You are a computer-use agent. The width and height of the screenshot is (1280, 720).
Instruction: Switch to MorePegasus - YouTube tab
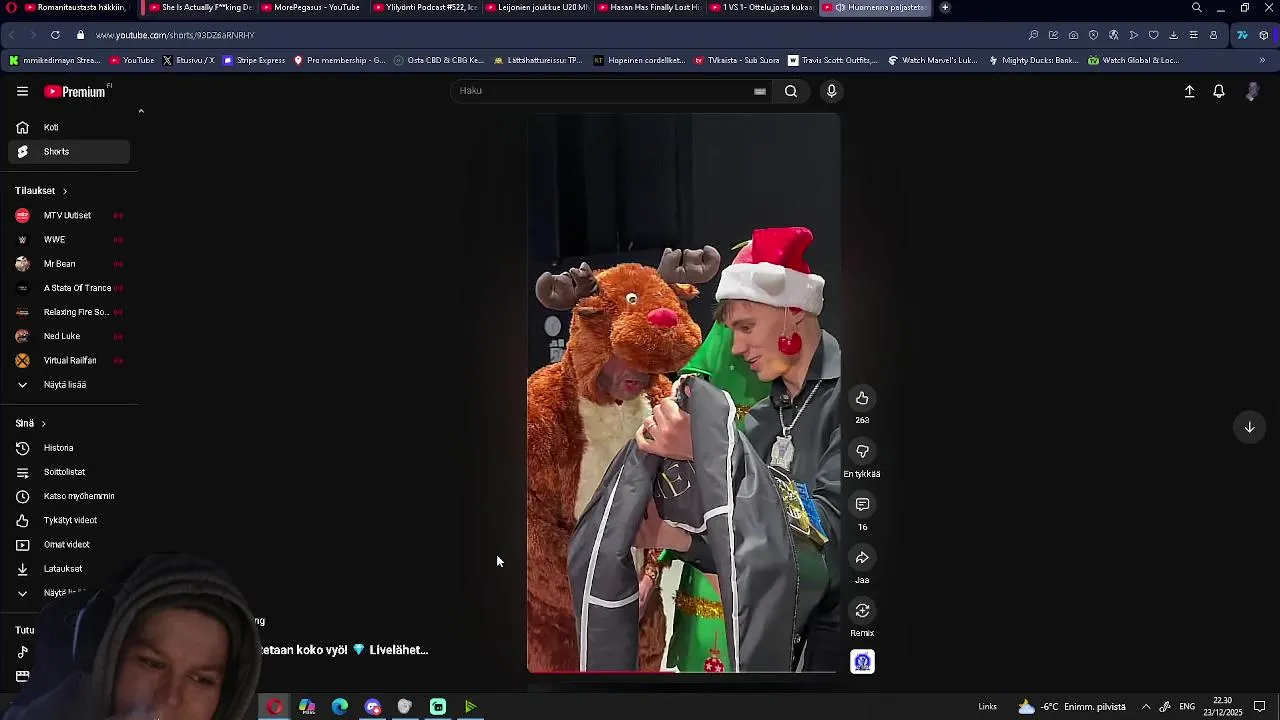click(311, 7)
